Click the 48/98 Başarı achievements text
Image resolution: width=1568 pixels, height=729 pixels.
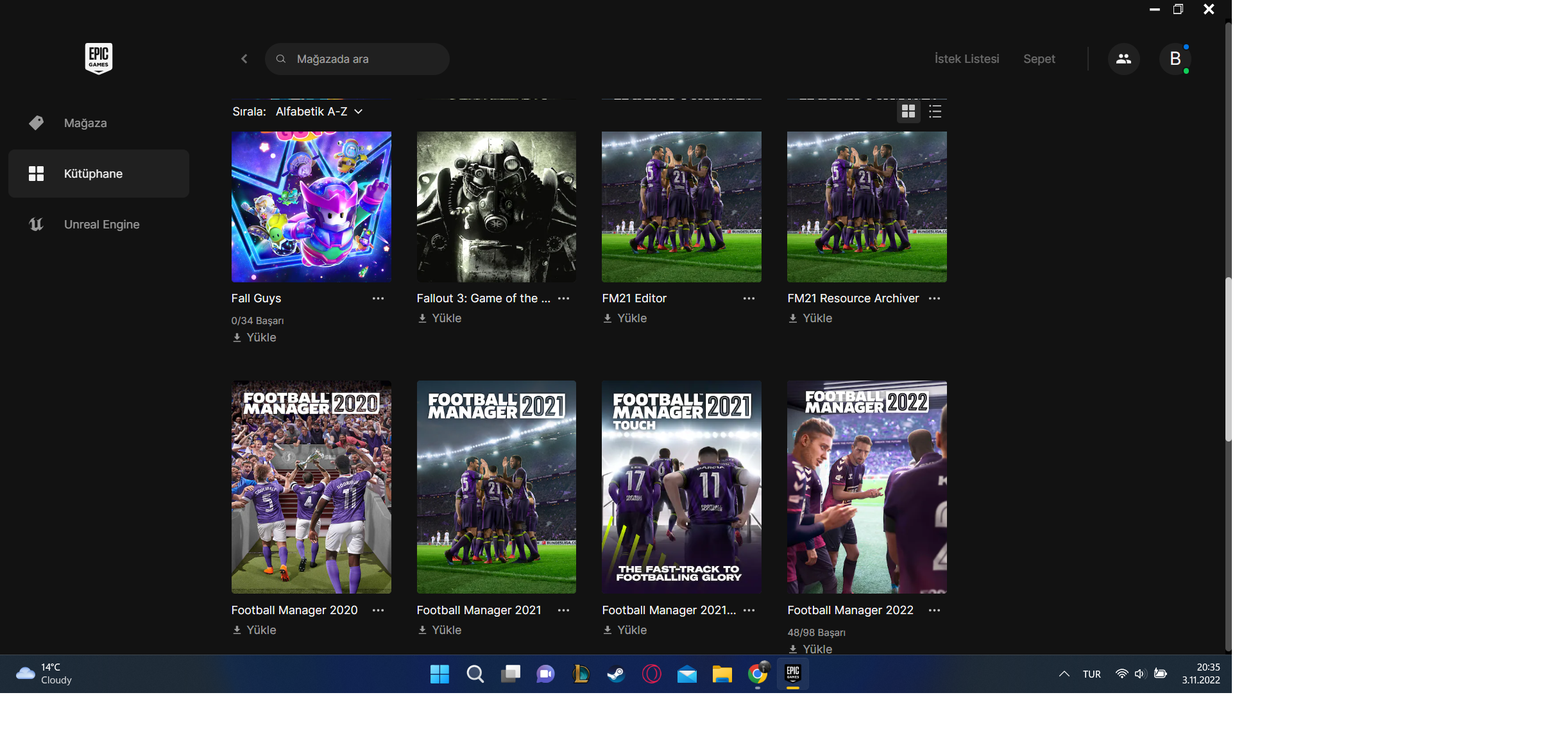coord(816,633)
